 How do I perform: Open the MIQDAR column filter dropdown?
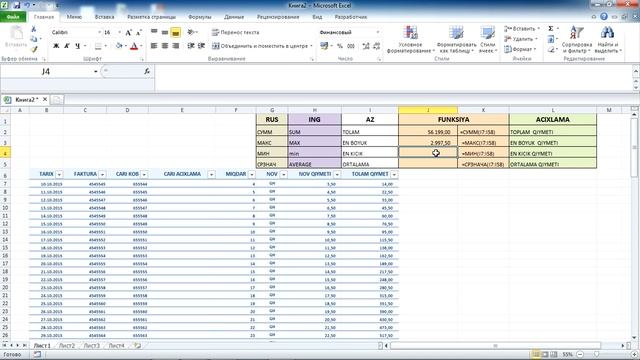point(251,174)
